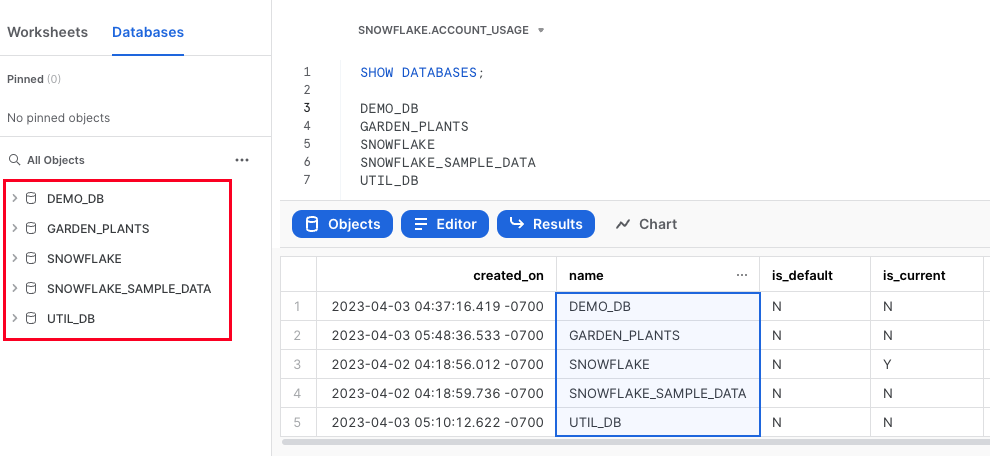Expand the SNOWFLAKE database node
The height and width of the screenshot is (456, 990).
click(x=15, y=258)
